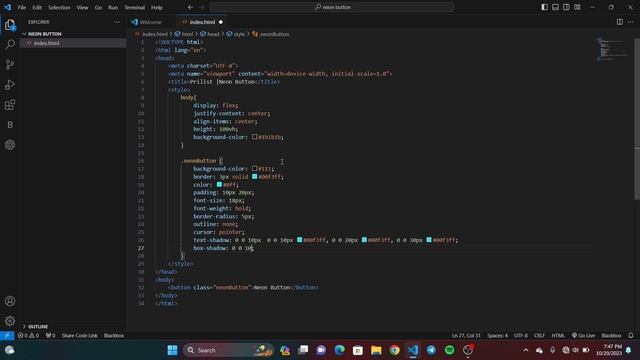Open the Terminal menu
This screenshot has width=640, height=360.
[x=135, y=7]
